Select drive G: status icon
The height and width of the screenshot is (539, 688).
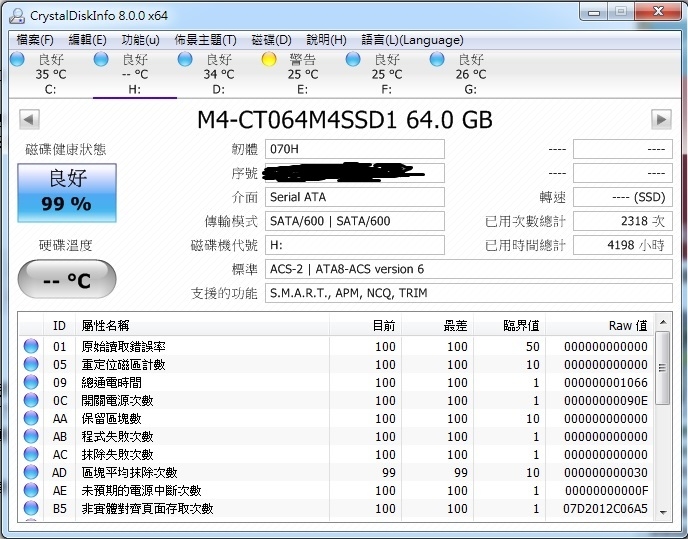[437, 59]
